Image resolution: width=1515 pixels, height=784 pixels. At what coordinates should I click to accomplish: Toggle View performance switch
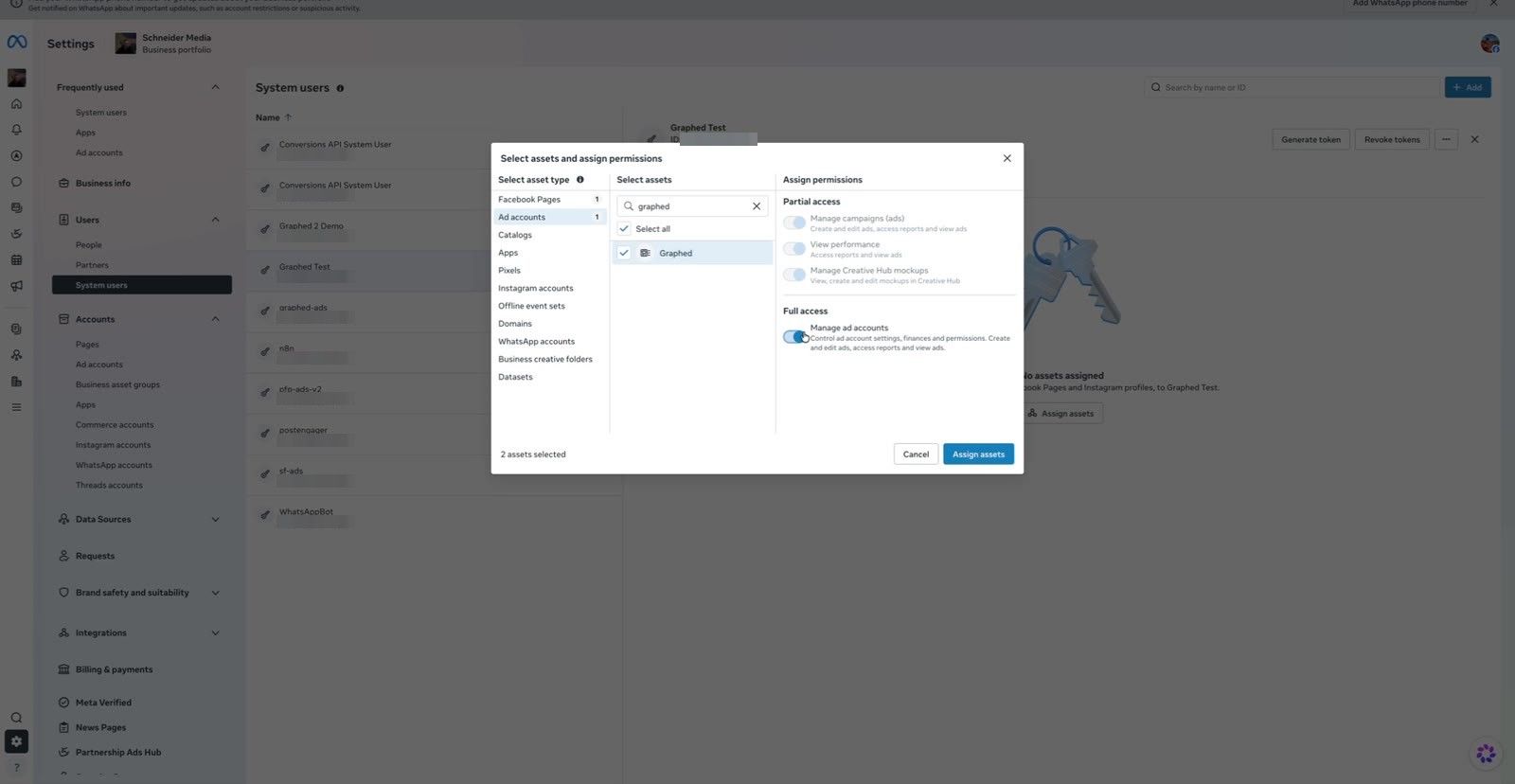point(794,249)
